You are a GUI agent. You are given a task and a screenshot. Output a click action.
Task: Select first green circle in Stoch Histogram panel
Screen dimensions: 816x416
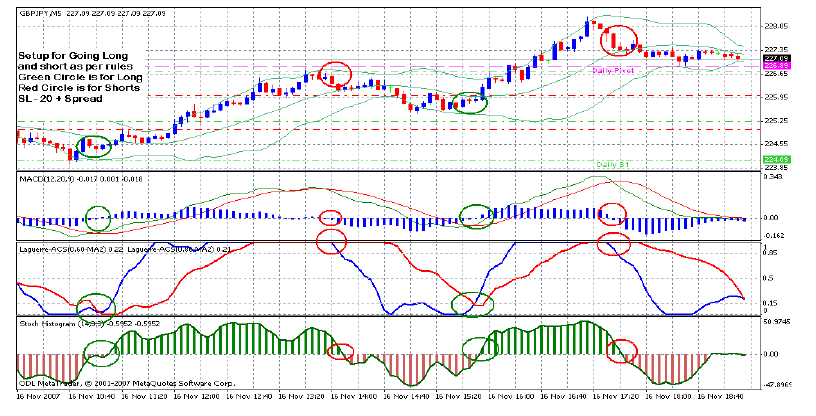tap(99, 351)
